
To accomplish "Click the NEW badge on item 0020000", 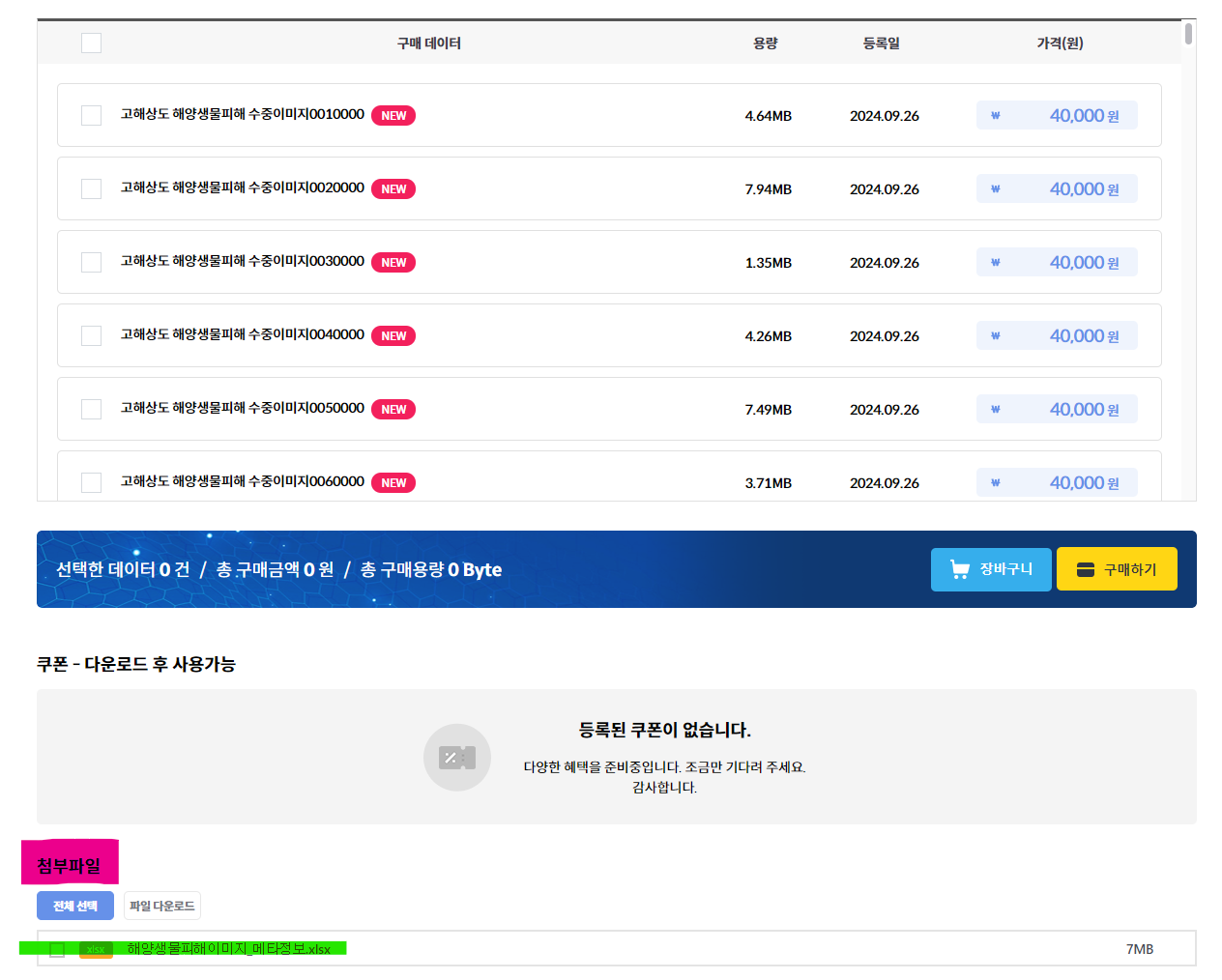I will pyautogui.click(x=393, y=189).
